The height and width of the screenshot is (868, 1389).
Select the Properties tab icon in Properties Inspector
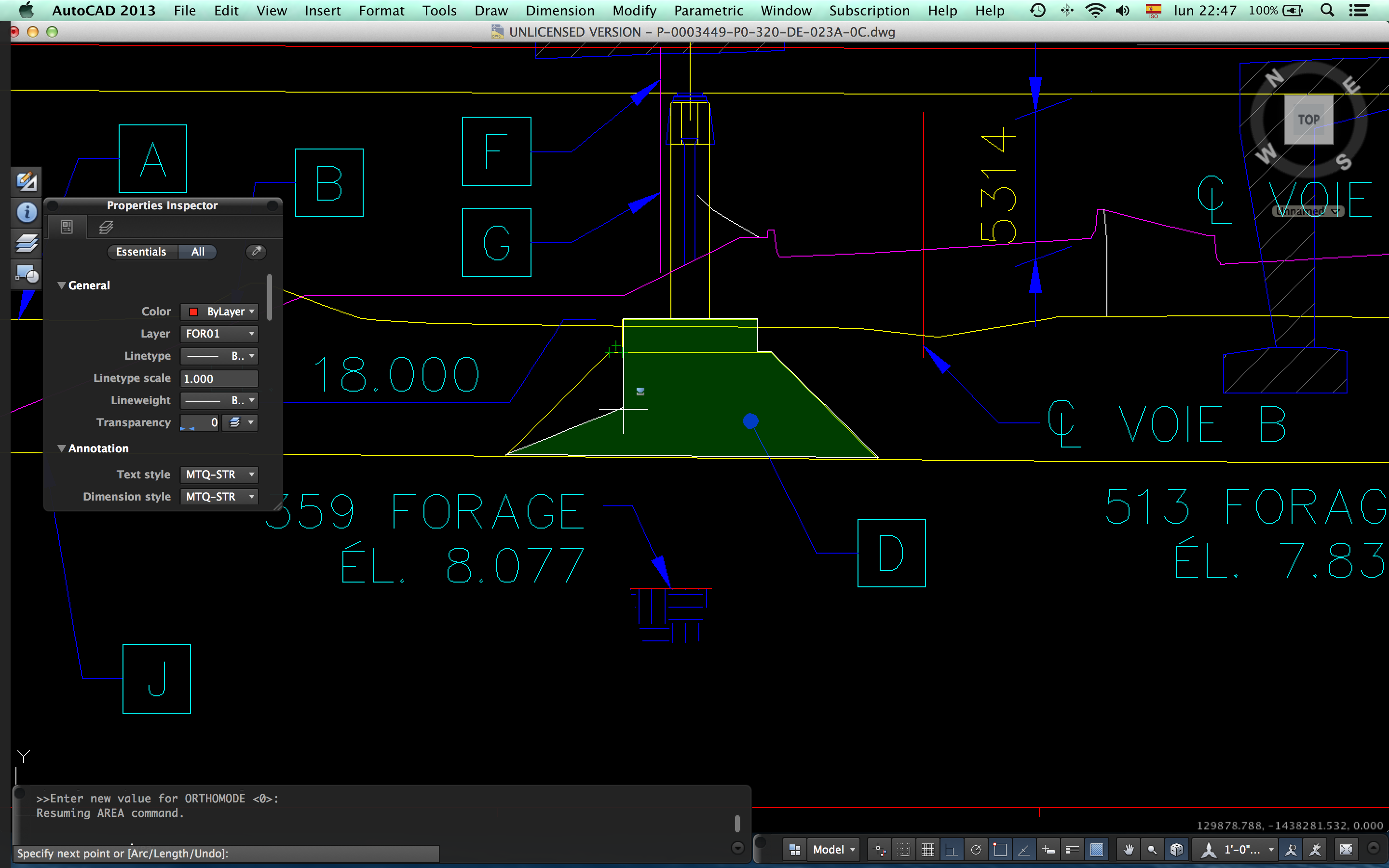point(67,227)
